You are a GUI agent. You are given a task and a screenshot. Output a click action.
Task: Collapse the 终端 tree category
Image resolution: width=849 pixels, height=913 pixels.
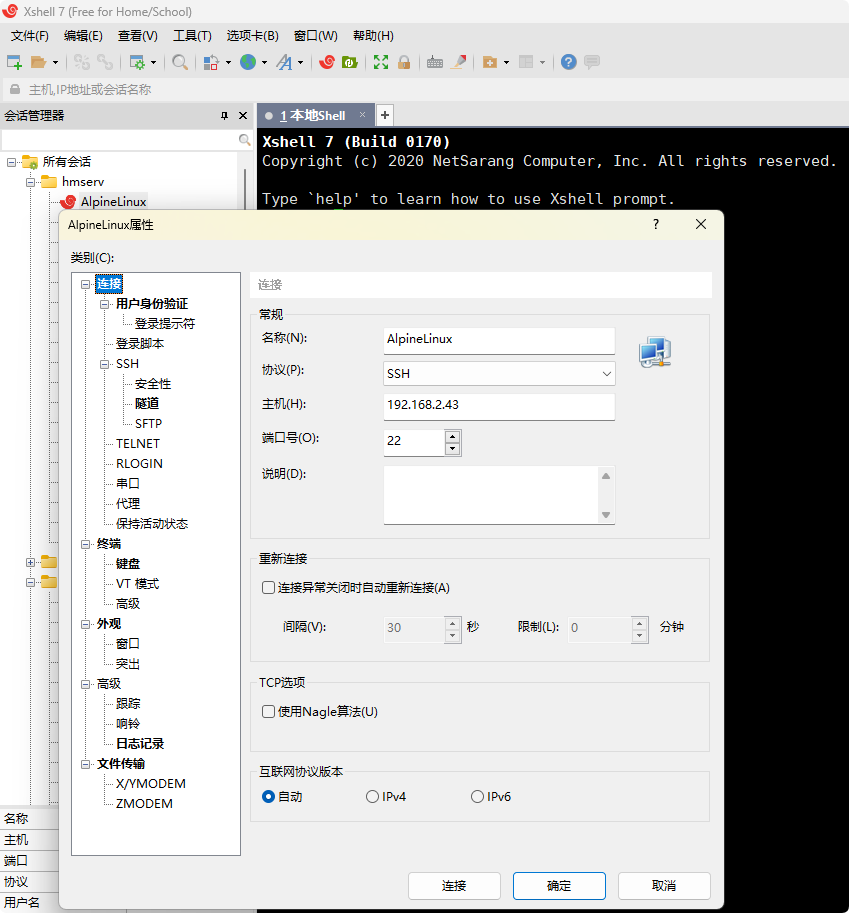click(86, 544)
